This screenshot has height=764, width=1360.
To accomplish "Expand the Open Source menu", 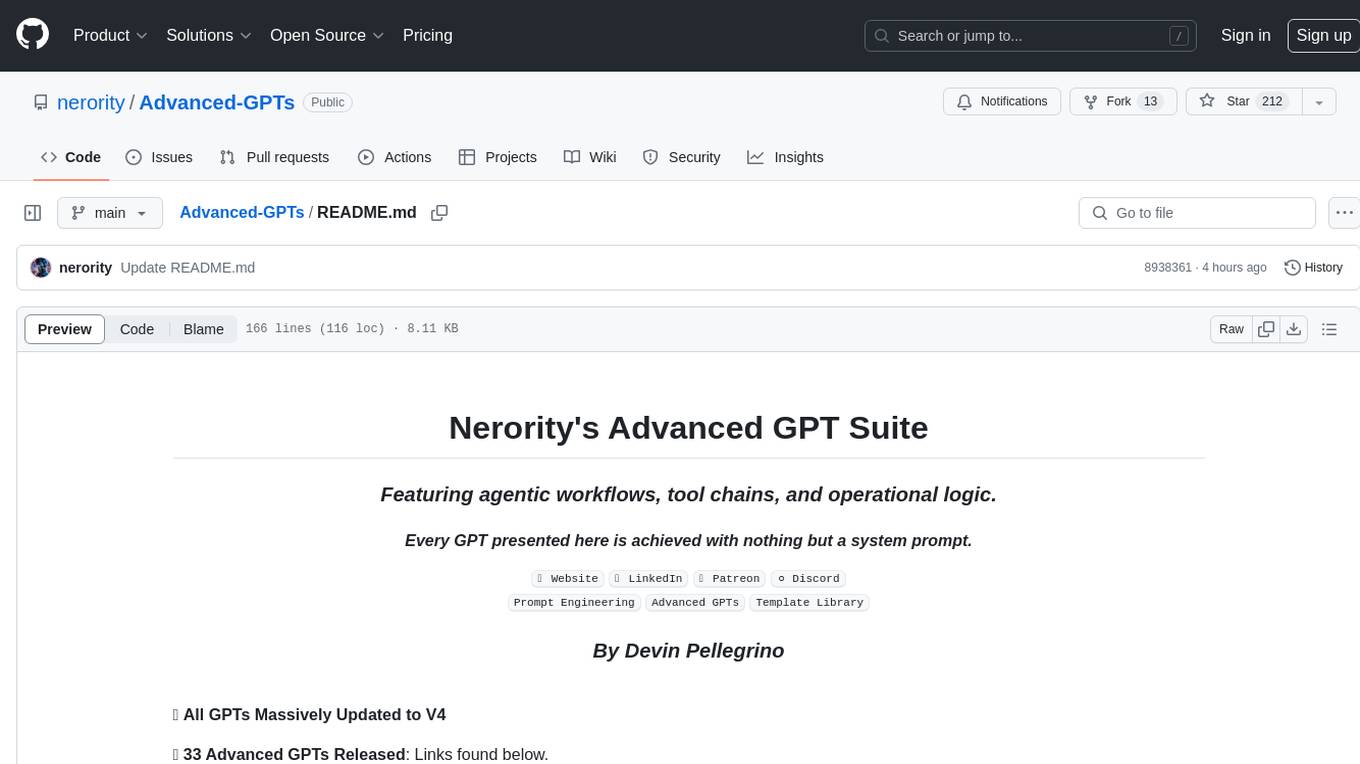I will 327,35.
